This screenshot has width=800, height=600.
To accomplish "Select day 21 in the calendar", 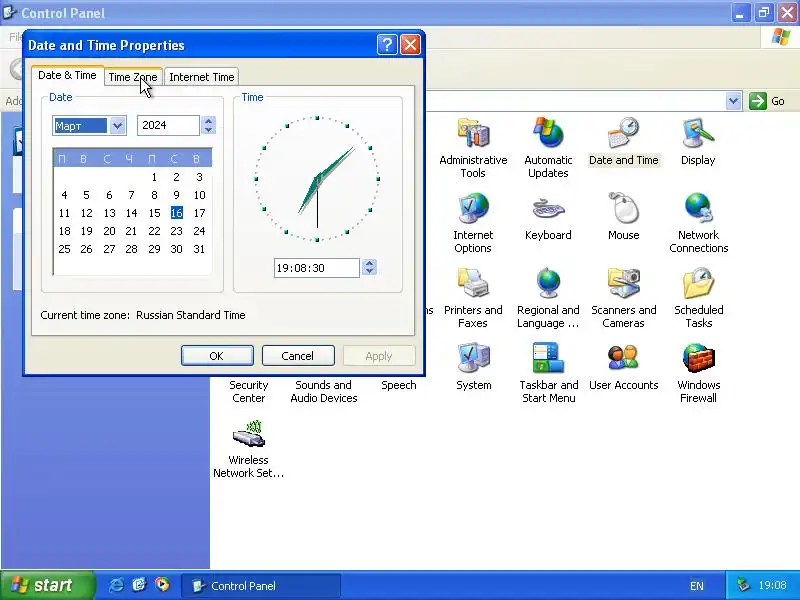I will pyautogui.click(x=132, y=231).
